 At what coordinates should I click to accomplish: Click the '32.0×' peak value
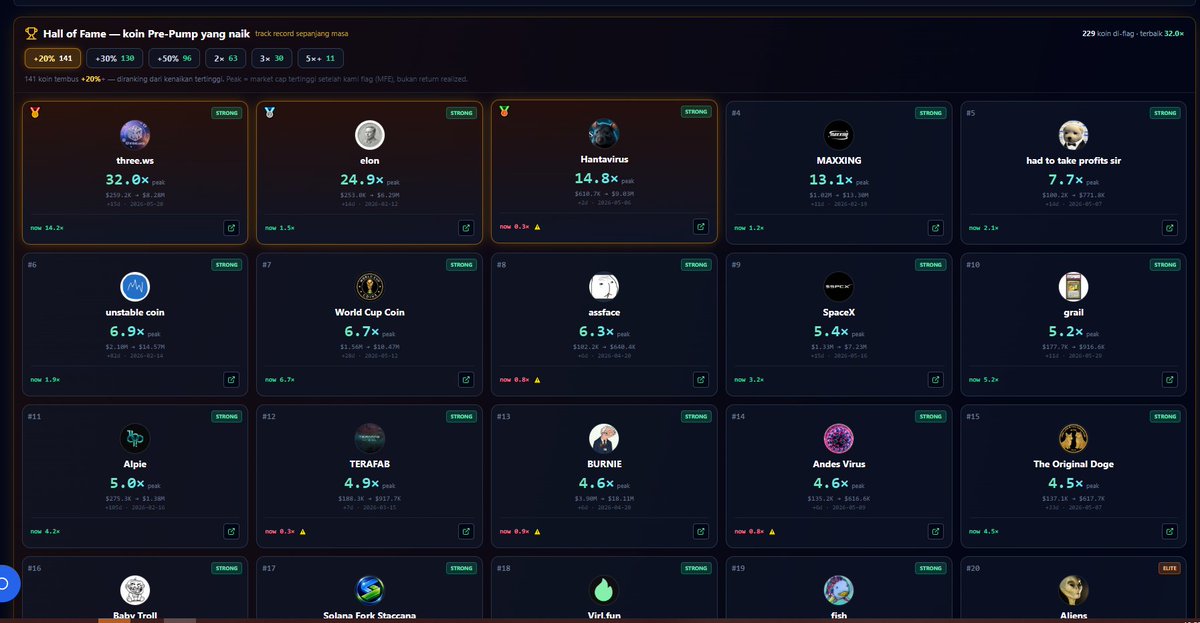(127, 179)
